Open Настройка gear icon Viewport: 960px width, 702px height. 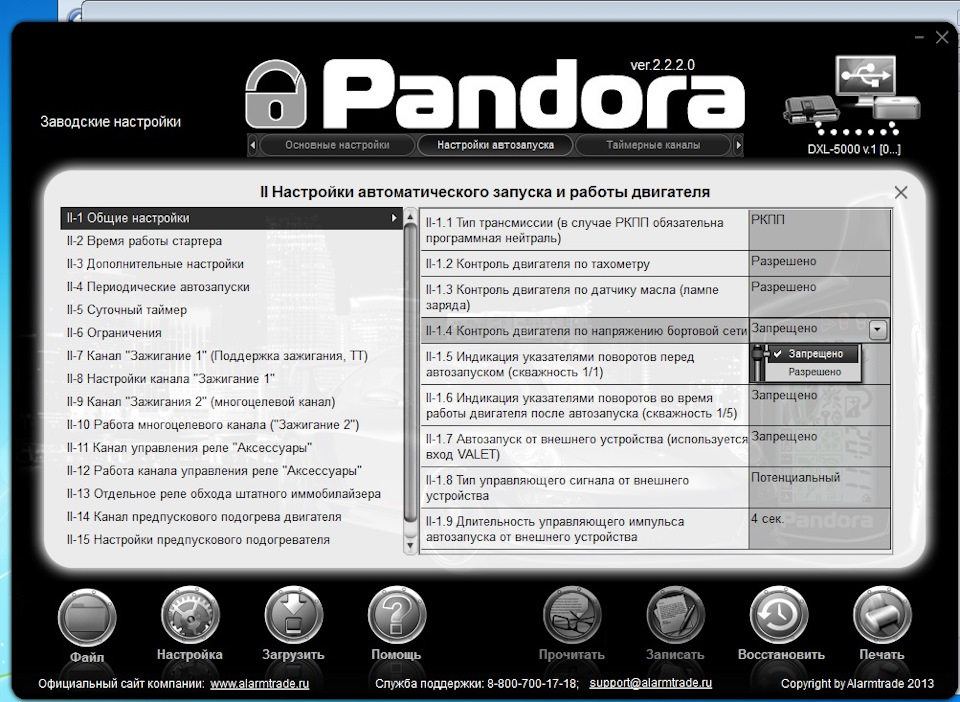click(190, 616)
